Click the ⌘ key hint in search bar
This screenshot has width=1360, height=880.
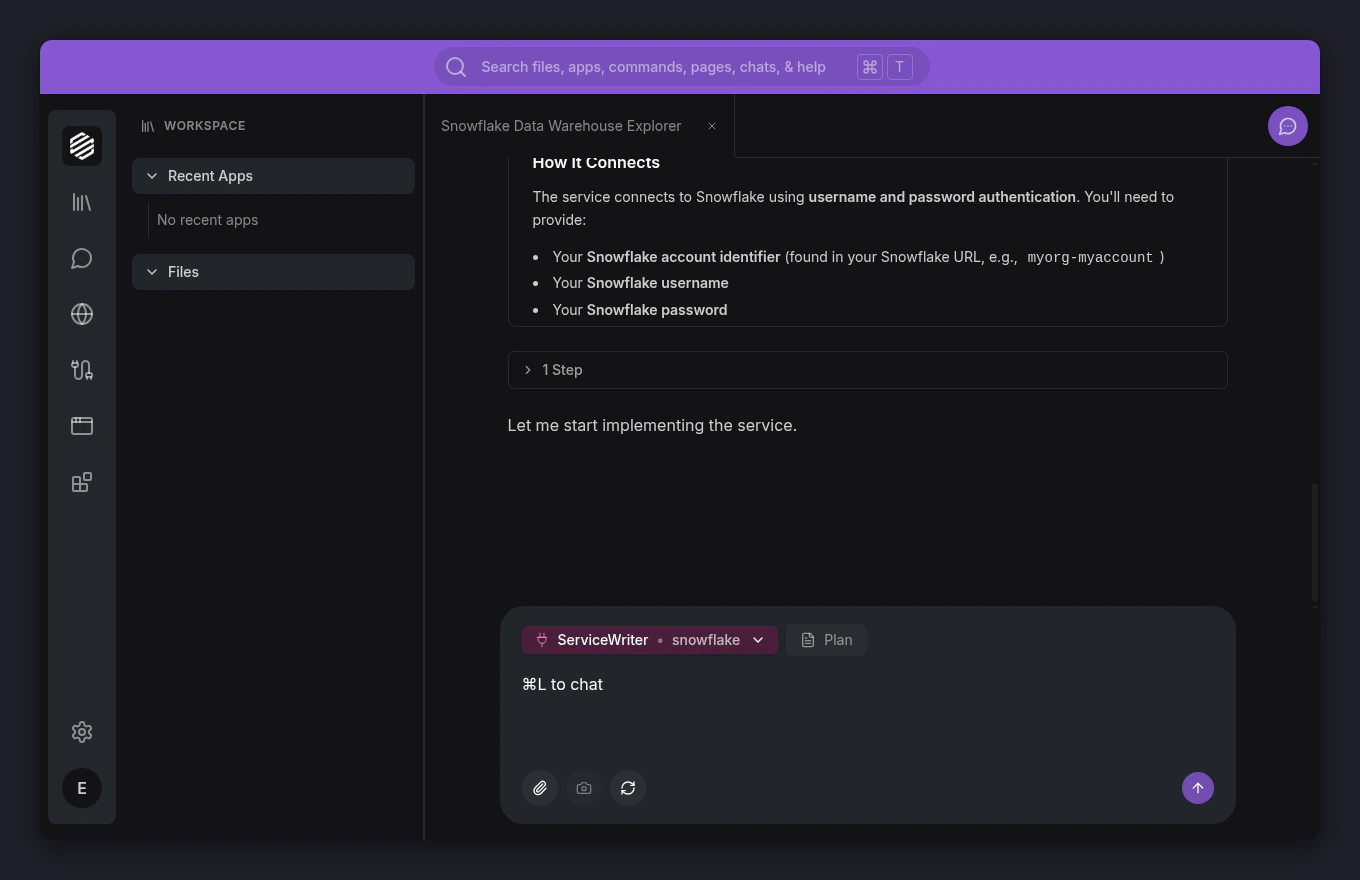pyautogui.click(x=870, y=67)
